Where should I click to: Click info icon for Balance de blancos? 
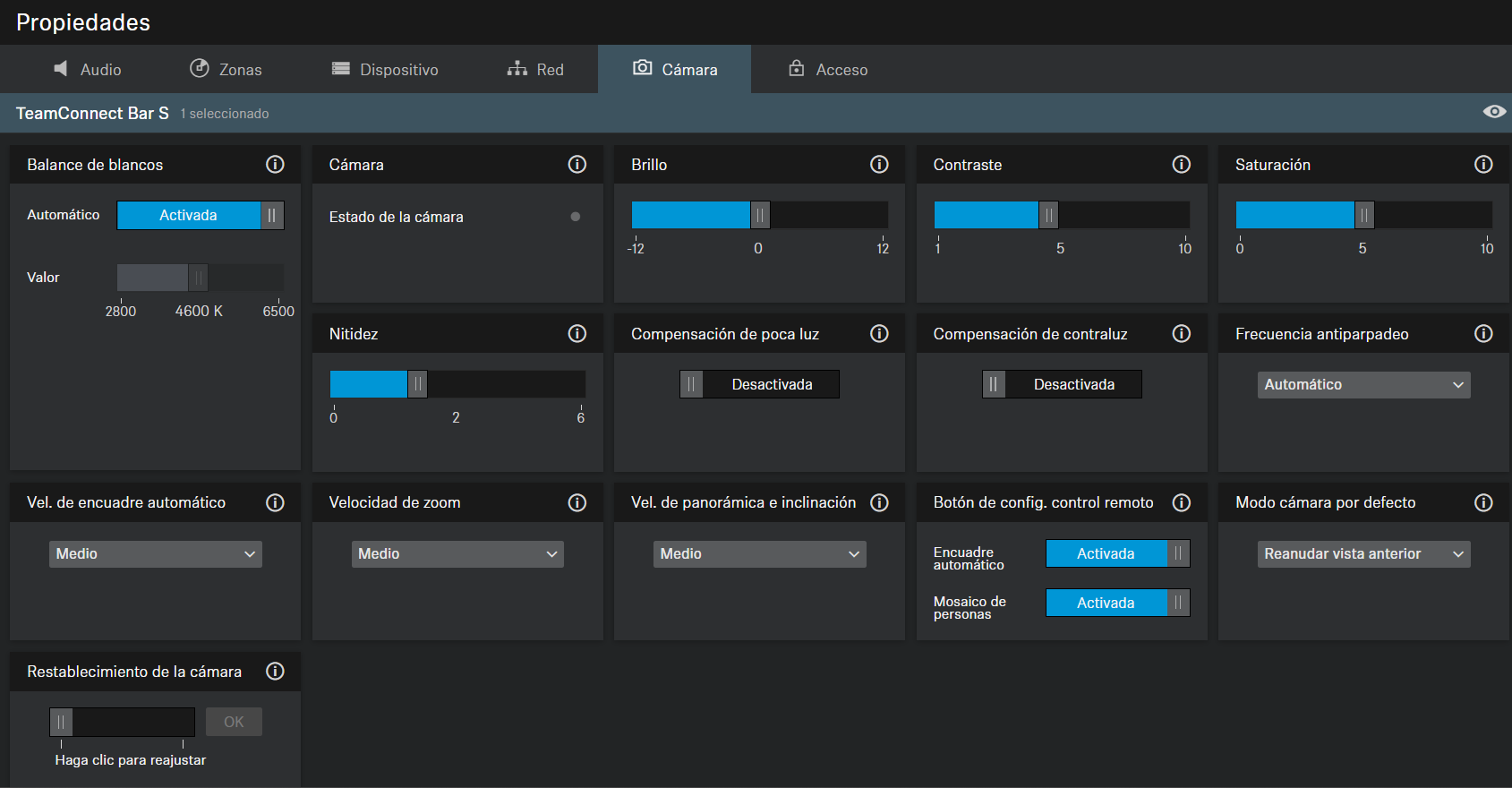(x=275, y=165)
